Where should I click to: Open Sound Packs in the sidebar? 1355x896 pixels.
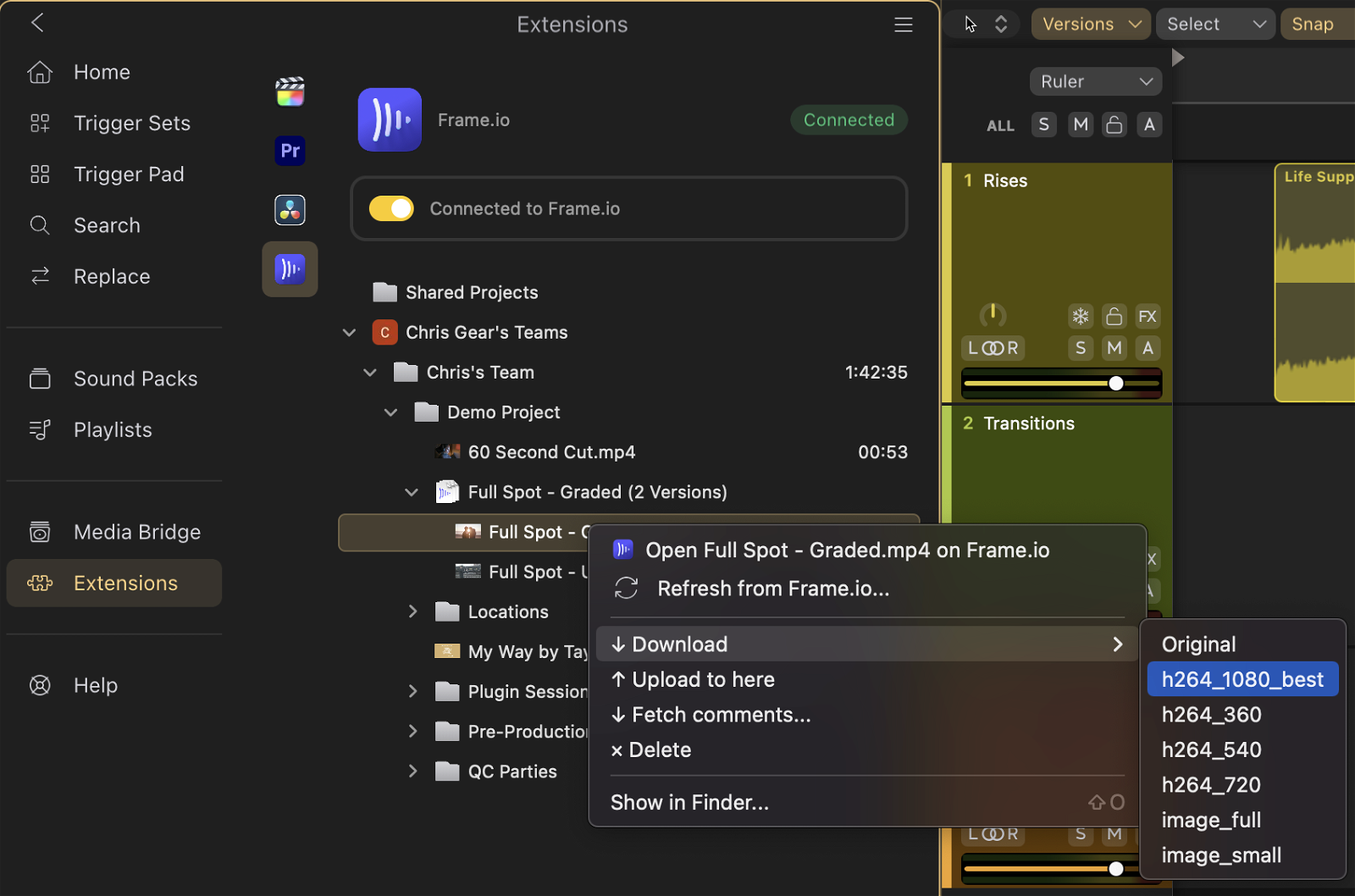[x=113, y=379]
